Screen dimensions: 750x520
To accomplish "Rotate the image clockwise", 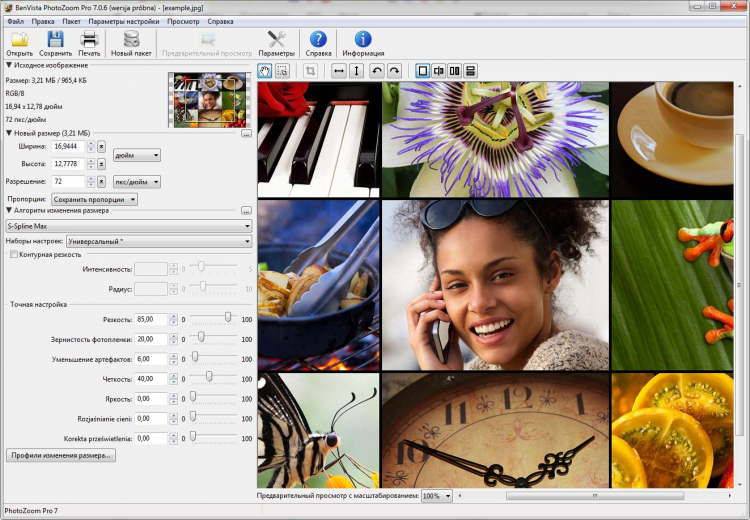I will (394, 71).
